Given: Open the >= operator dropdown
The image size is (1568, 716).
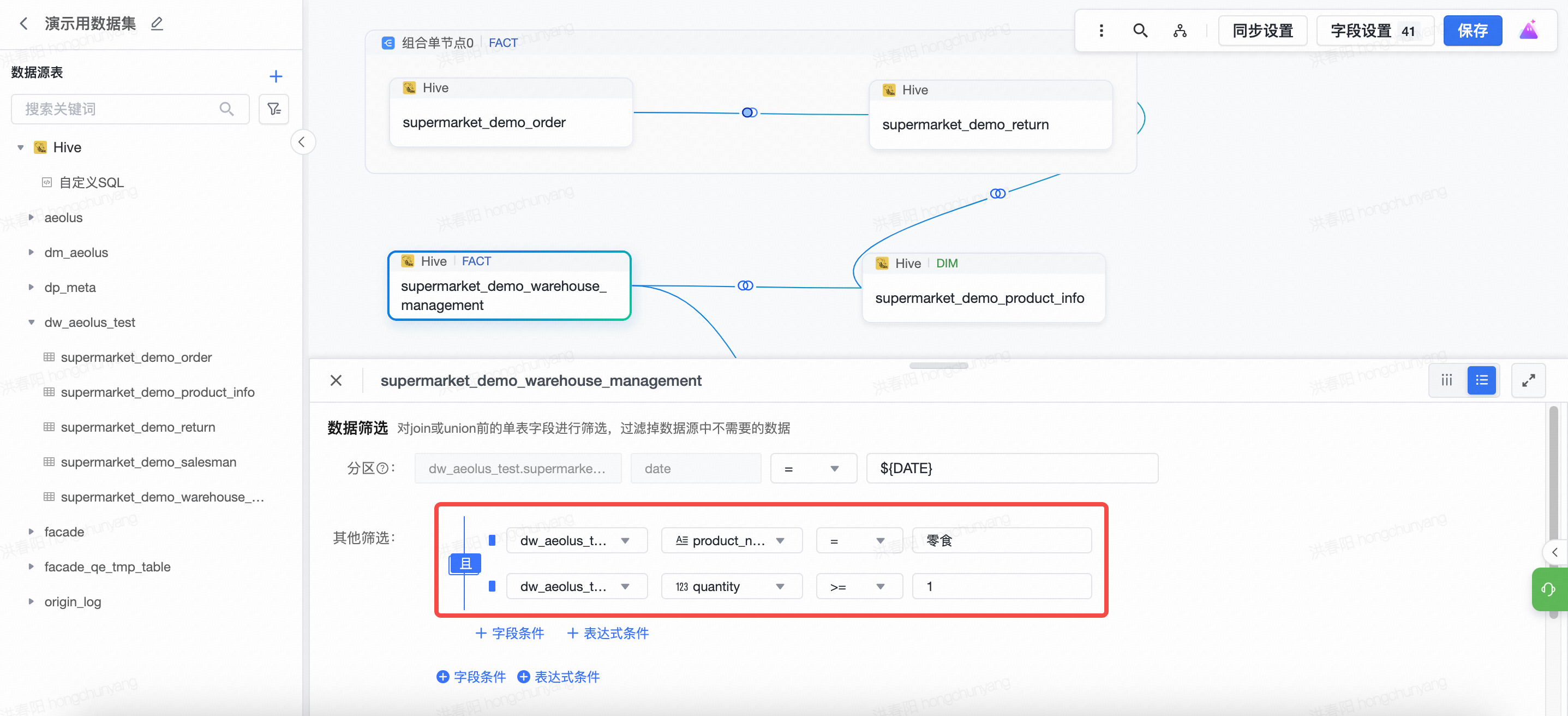Looking at the screenshot, I should point(858,586).
